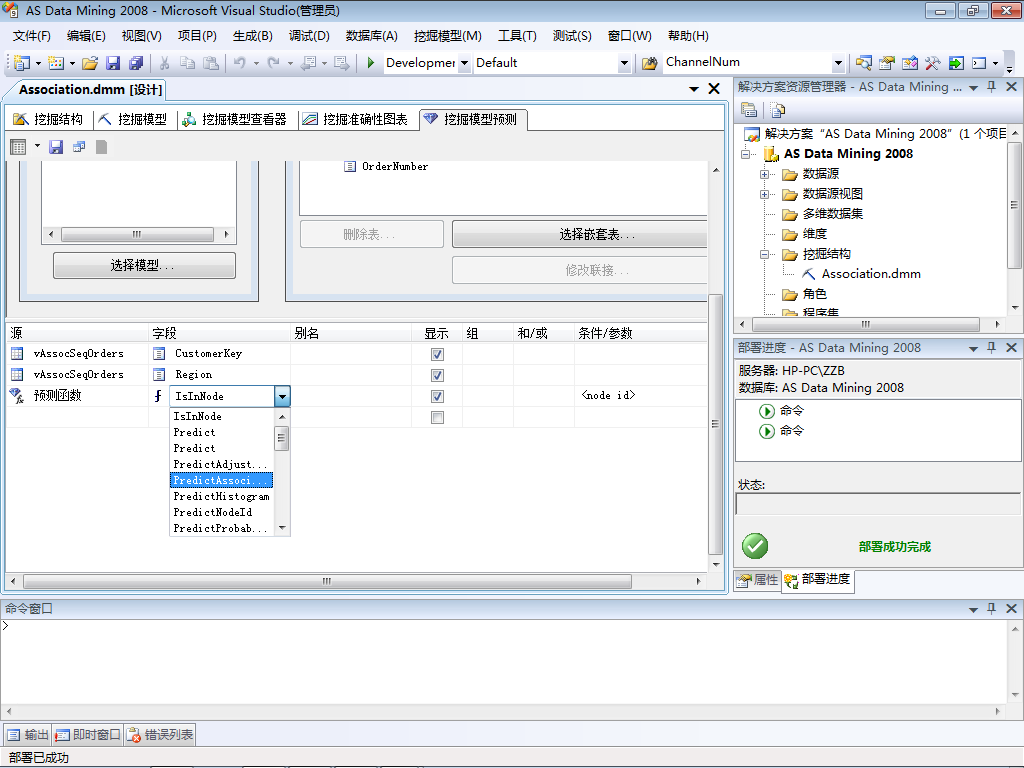
Task: Click the Copy icon in toolbar
Action: point(187,63)
